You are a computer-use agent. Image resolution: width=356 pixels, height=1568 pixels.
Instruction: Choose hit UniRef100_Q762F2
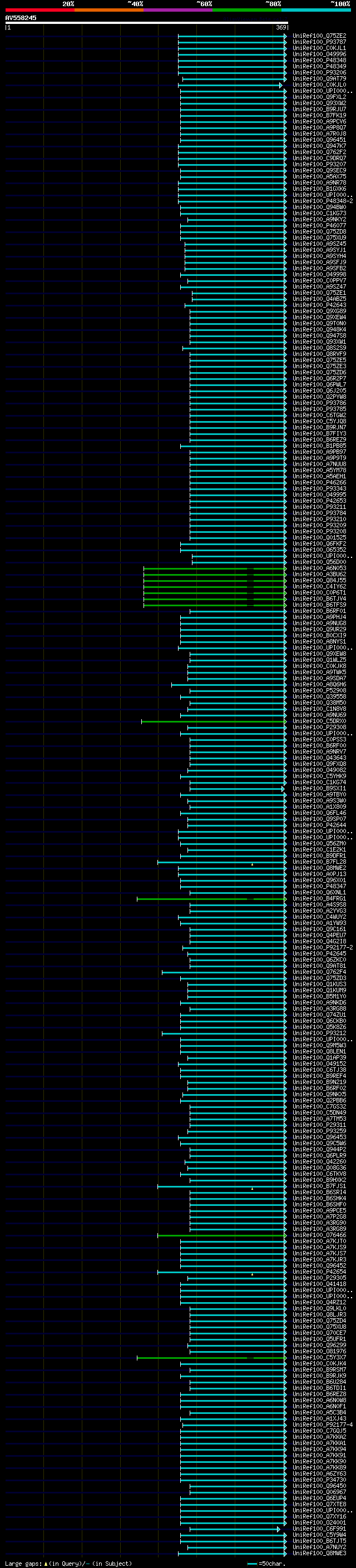pos(319,152)
